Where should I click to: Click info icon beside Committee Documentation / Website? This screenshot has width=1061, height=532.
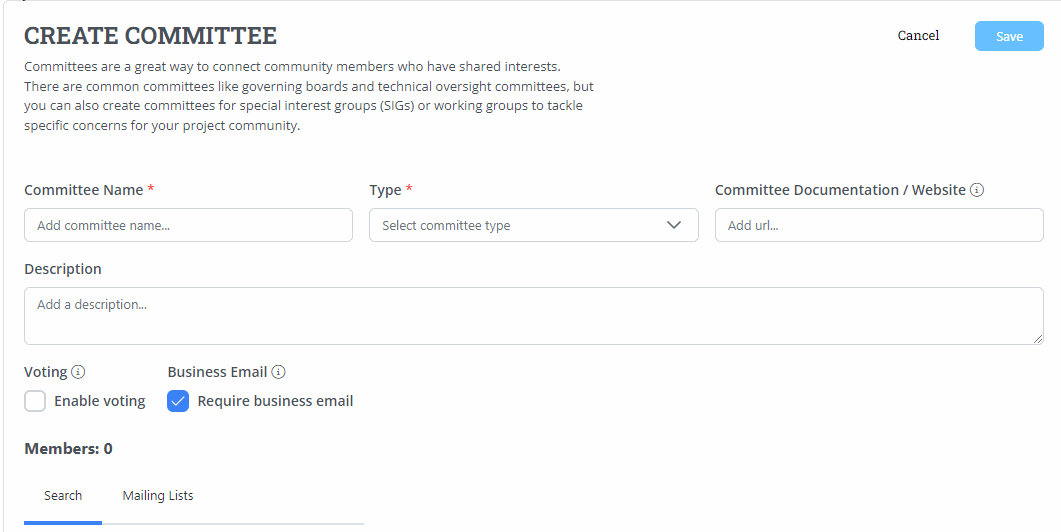(x=977, y=190)
